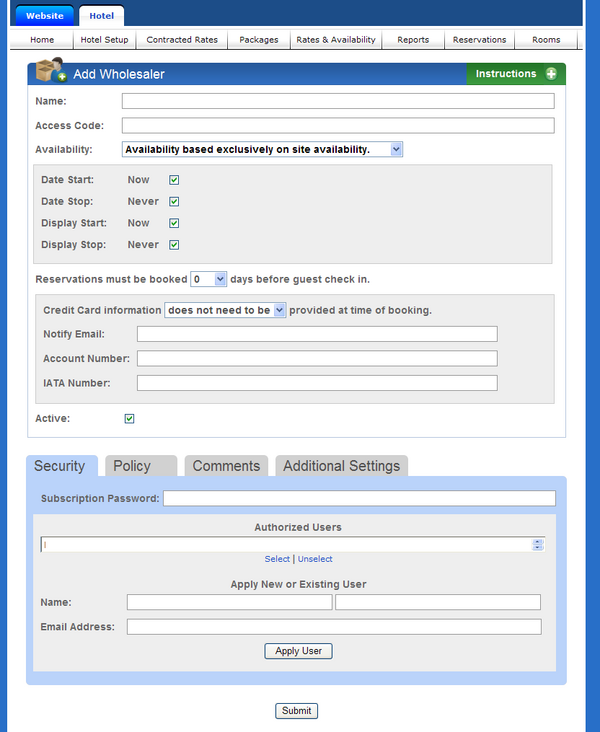Viewport: 600px width, 732px height.
Task: Focus the Subscription Password field
Action: click(x=360, y=498)
